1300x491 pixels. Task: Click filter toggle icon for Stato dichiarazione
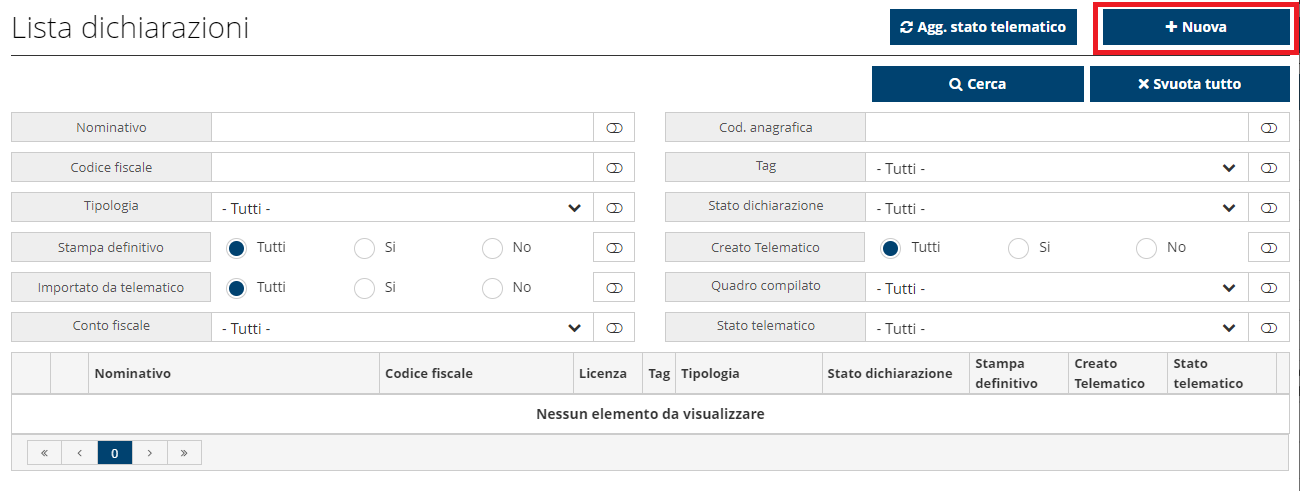1269,208
